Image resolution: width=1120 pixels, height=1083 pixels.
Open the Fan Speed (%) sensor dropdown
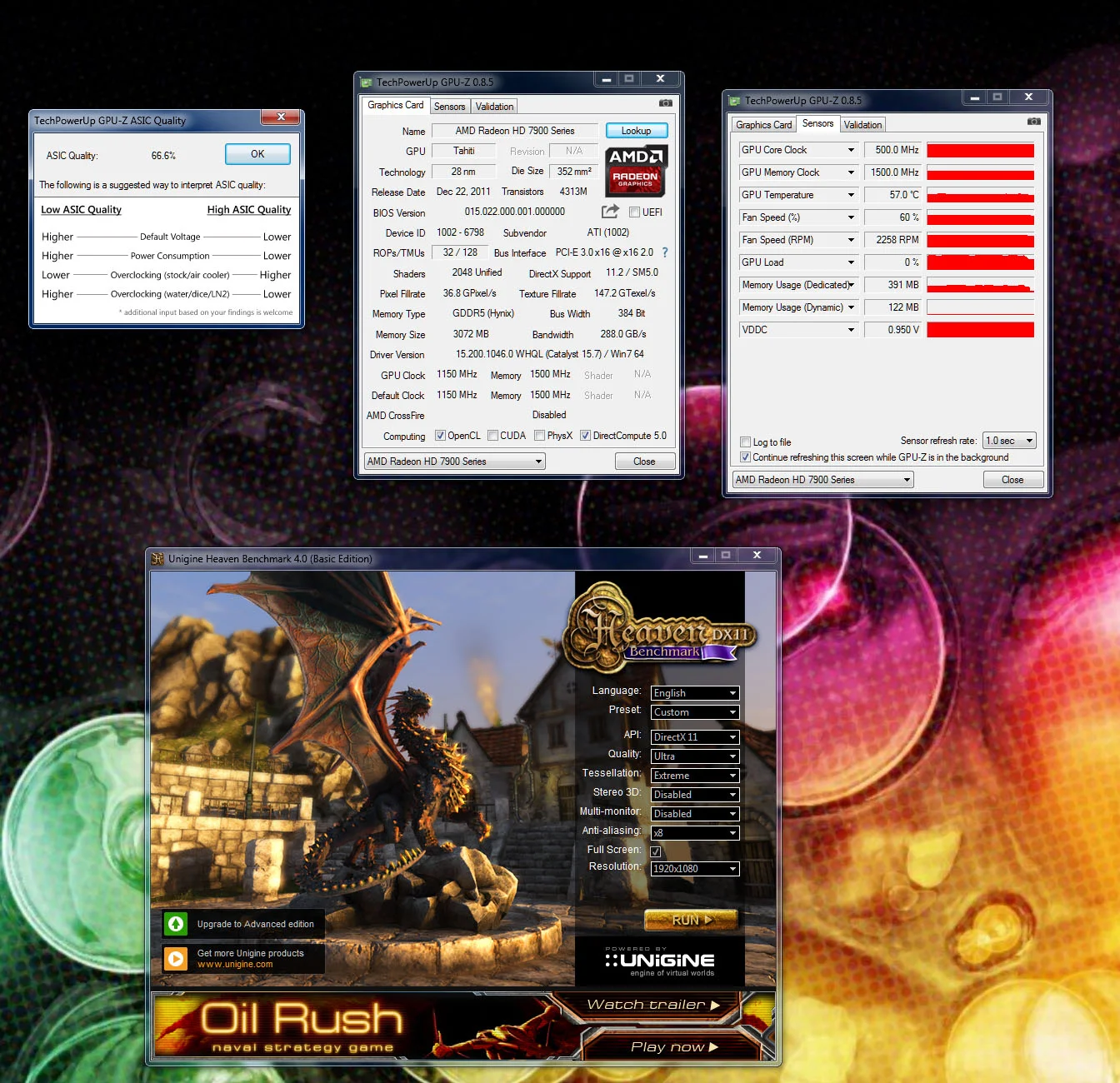(x=851, y=217)
